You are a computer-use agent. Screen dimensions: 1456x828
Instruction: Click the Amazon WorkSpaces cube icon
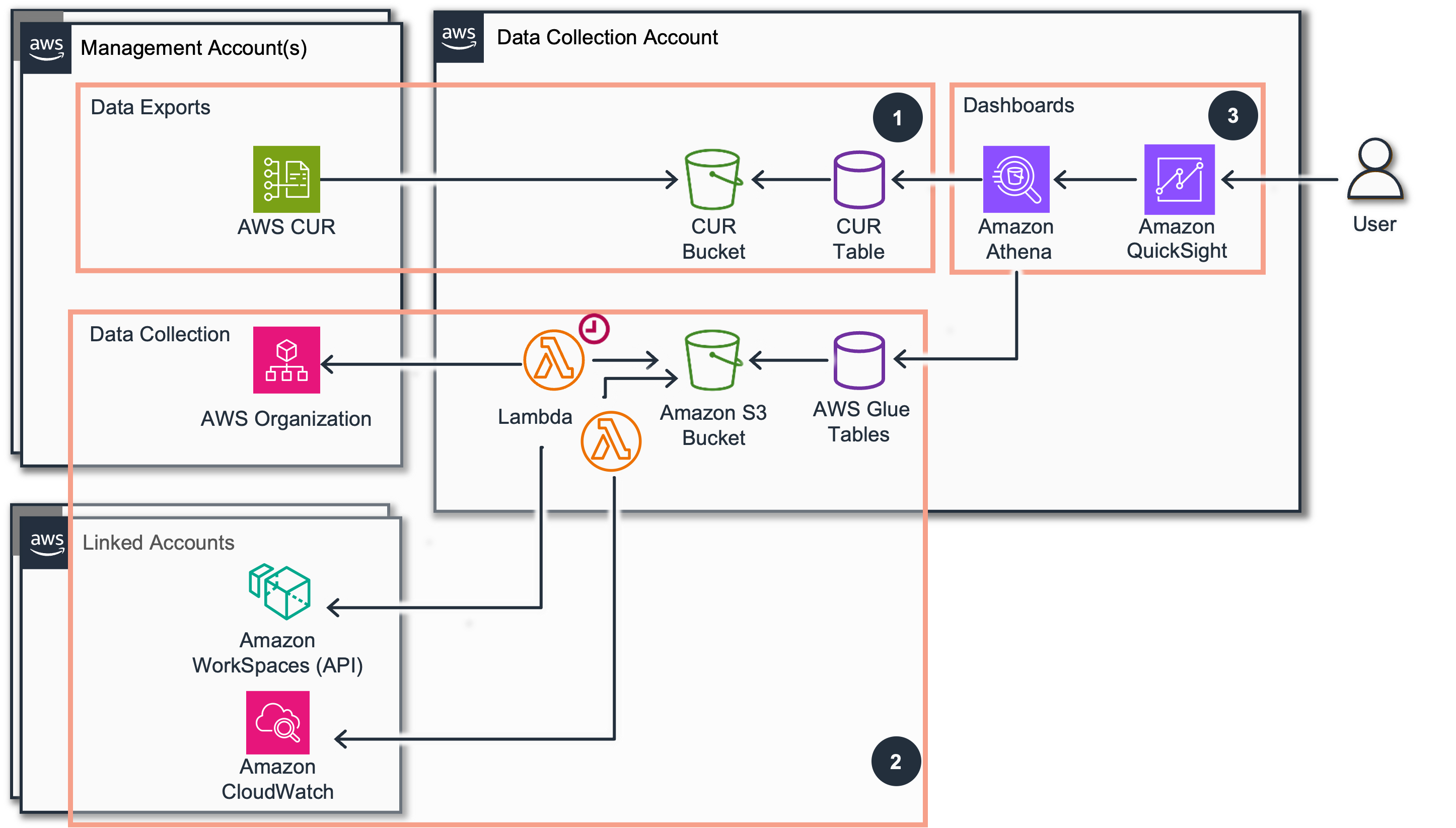click(x=279, y=591)
